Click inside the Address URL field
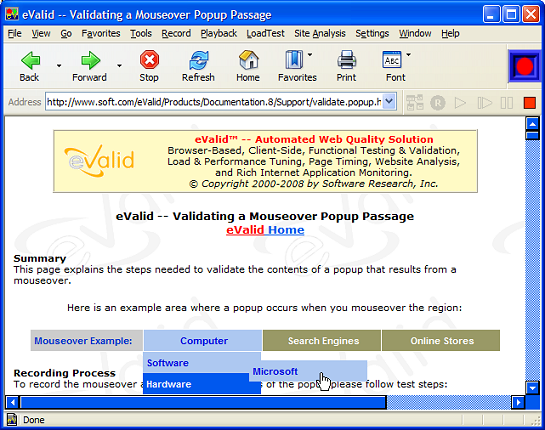The image size is (545, 430). (214, 102)
